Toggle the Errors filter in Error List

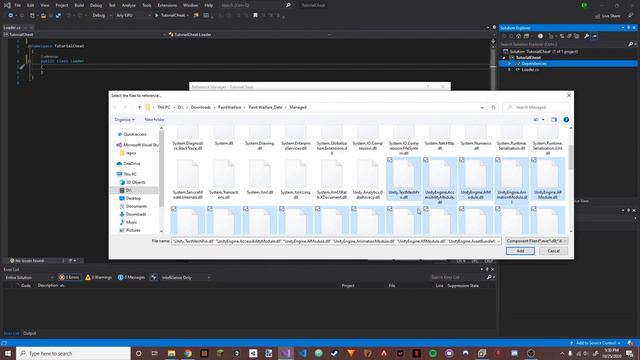coord(69,278)
